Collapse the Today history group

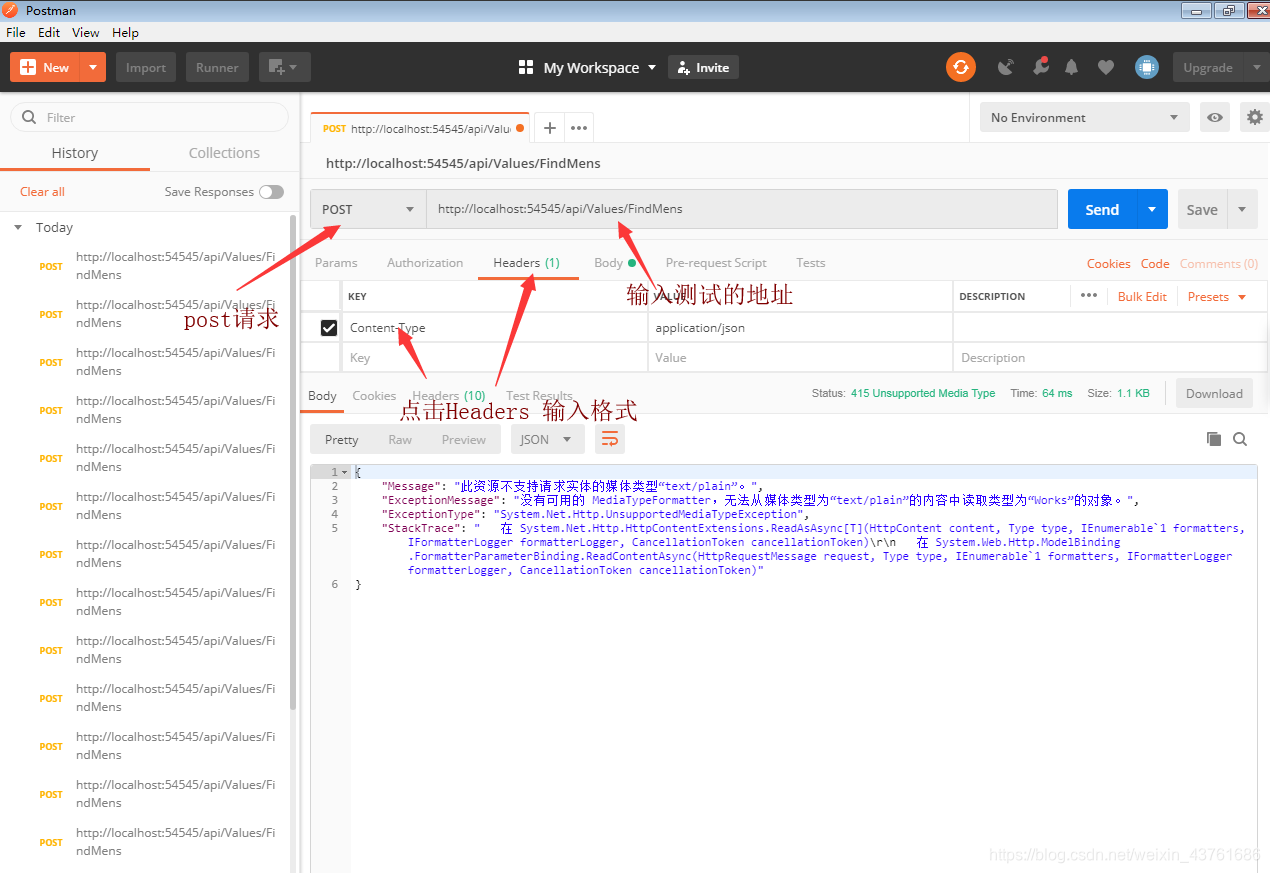point(18,228)
